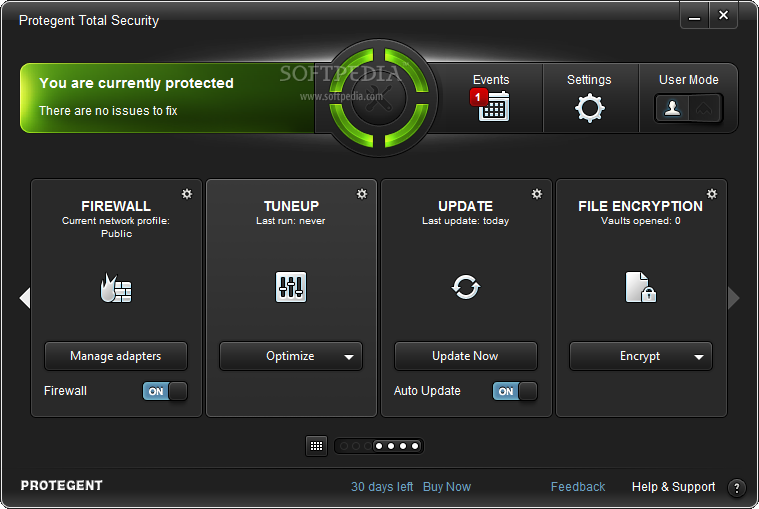This screenshot has height=509, width=759.
Task: Click the 'Last update: today' text
Action: point(466,221)
